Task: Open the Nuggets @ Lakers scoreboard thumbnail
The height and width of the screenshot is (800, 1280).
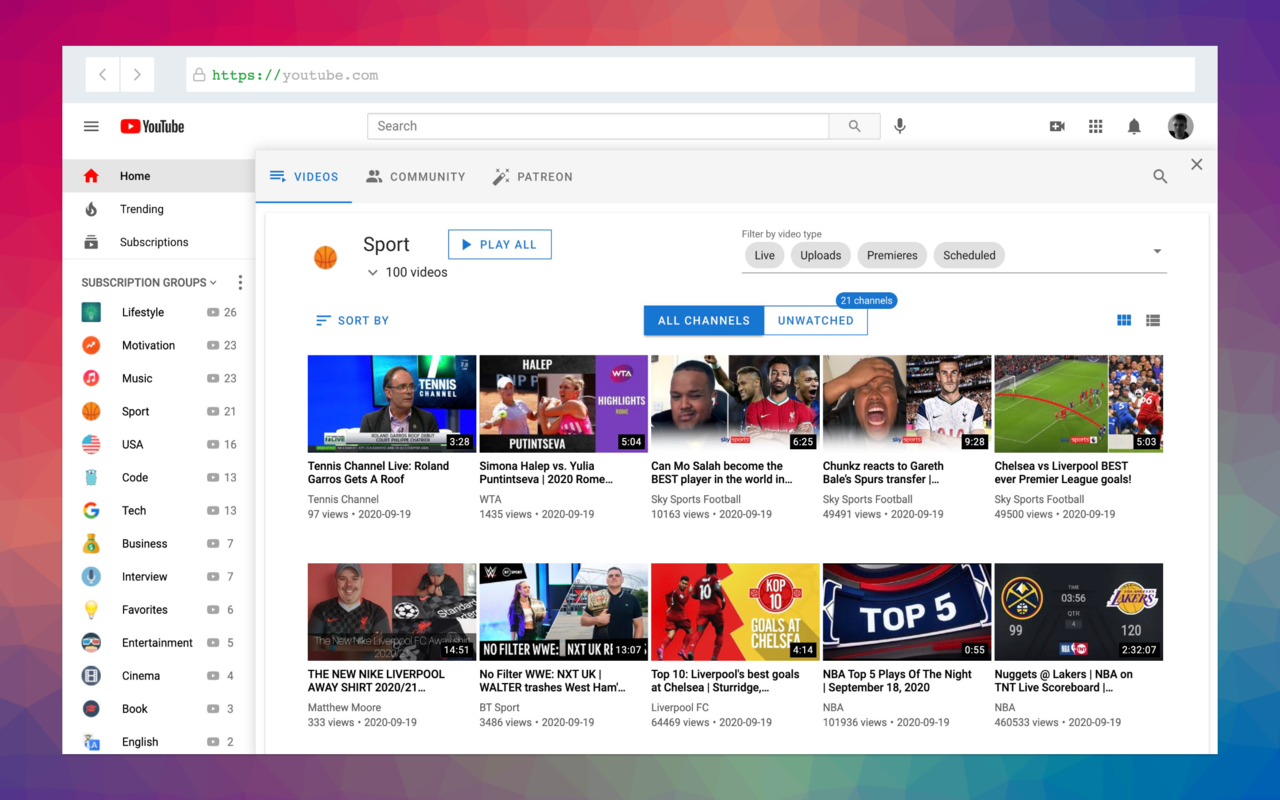Action: [1079, 612]
